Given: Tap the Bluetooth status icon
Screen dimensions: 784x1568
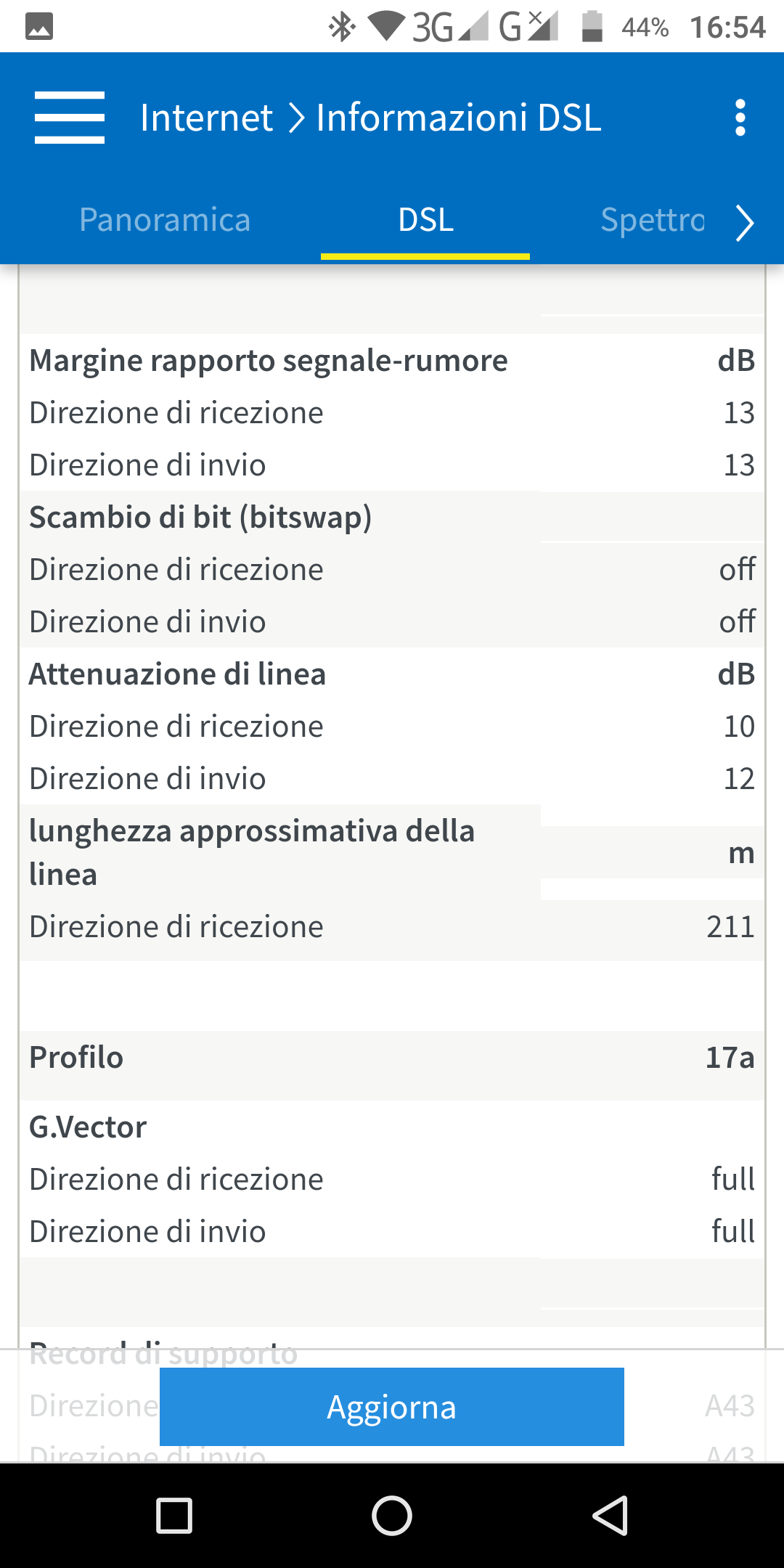Looking at the screenshot, I should pyautogui.click(x=342, y=28).
